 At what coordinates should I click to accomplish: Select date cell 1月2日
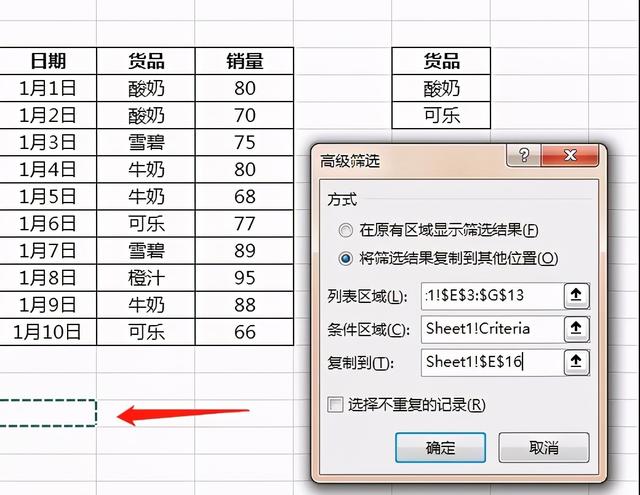48,115
